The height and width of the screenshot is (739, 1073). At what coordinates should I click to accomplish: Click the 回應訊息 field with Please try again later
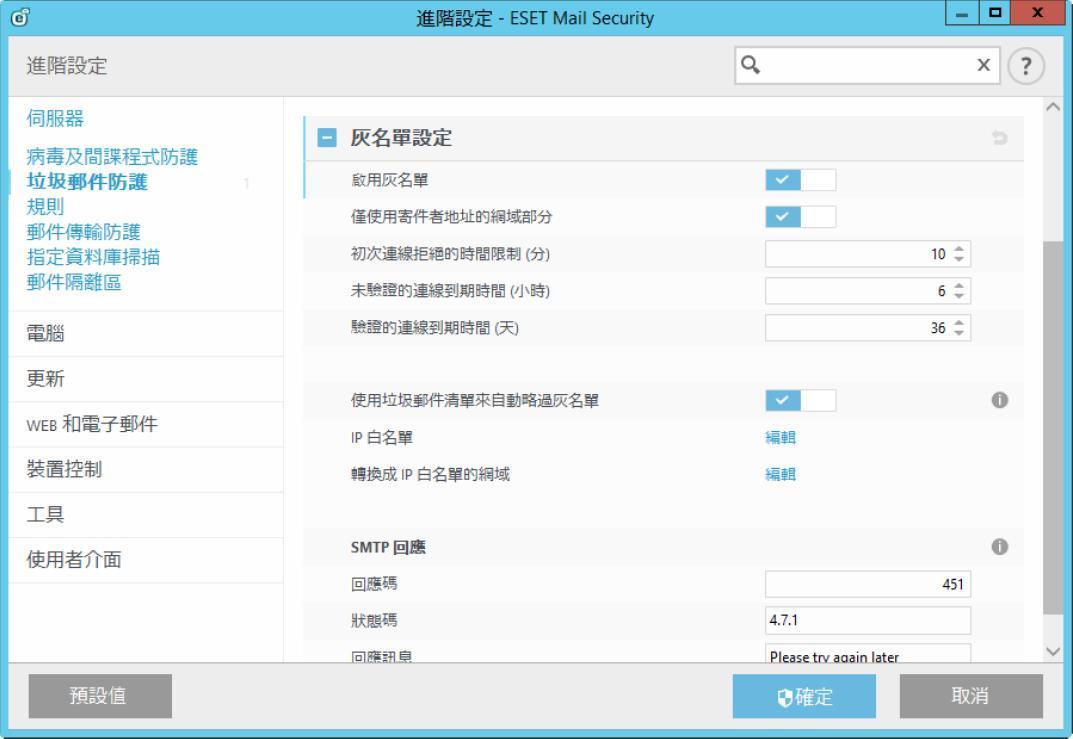click(x=868, y=653)
